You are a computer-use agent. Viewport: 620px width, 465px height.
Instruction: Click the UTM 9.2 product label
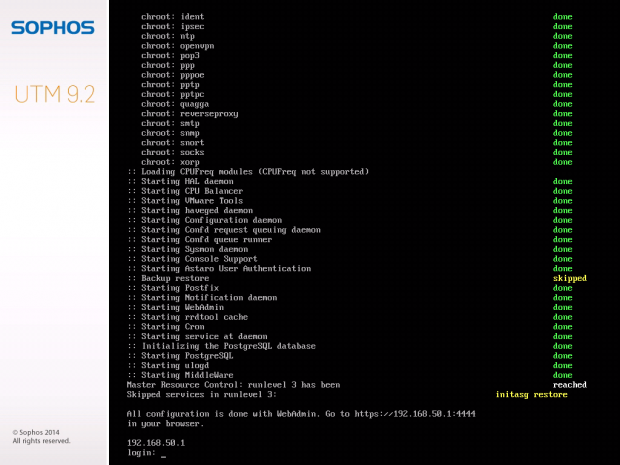(x=55, y=94)
